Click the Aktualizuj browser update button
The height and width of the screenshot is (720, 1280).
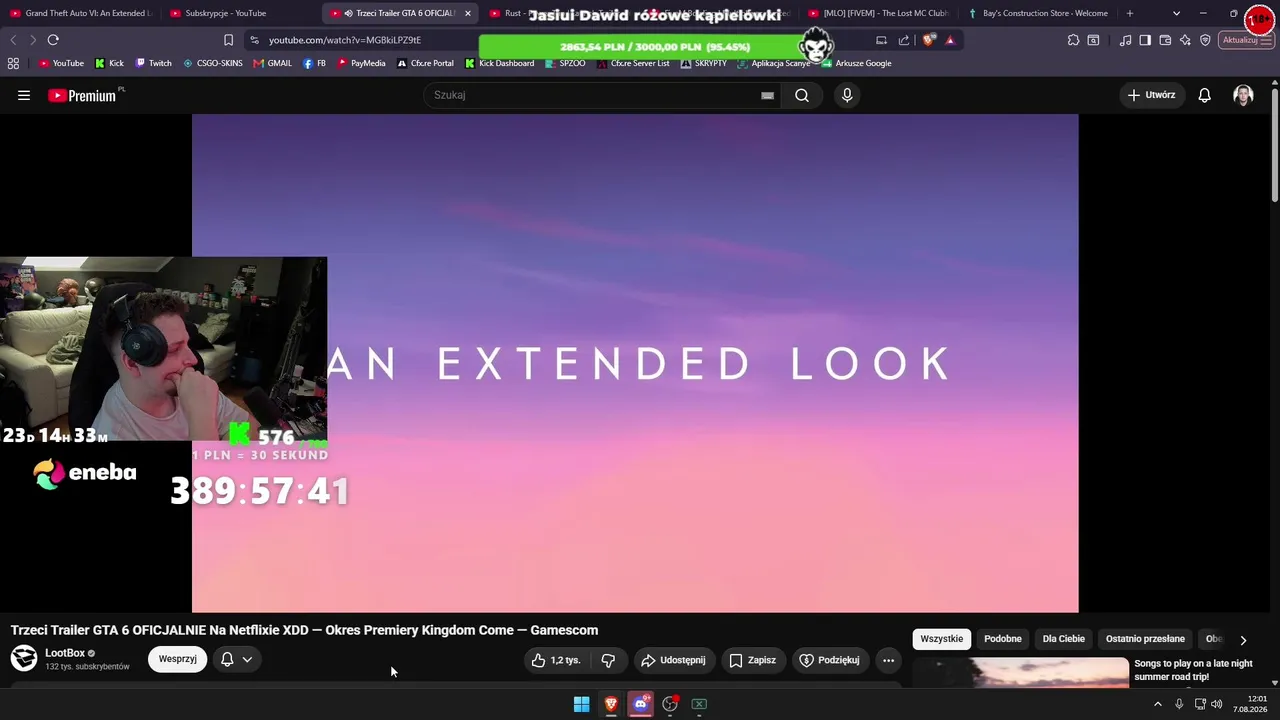(1245, 40)
